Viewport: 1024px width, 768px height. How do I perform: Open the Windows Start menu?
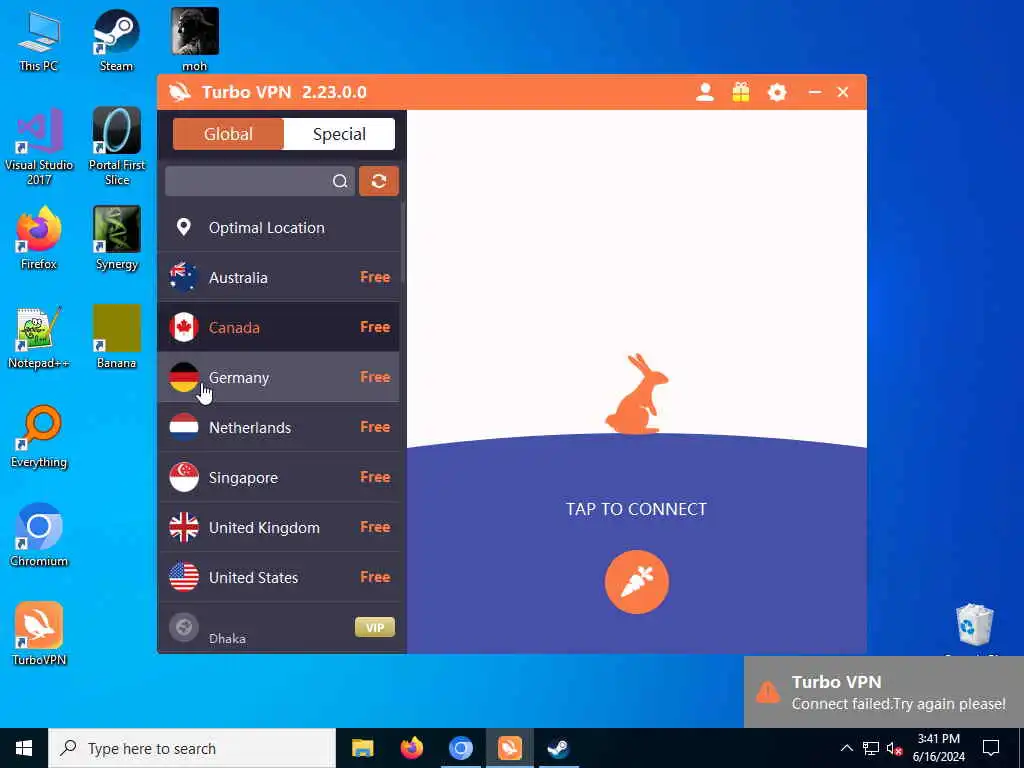click(24, 748)
